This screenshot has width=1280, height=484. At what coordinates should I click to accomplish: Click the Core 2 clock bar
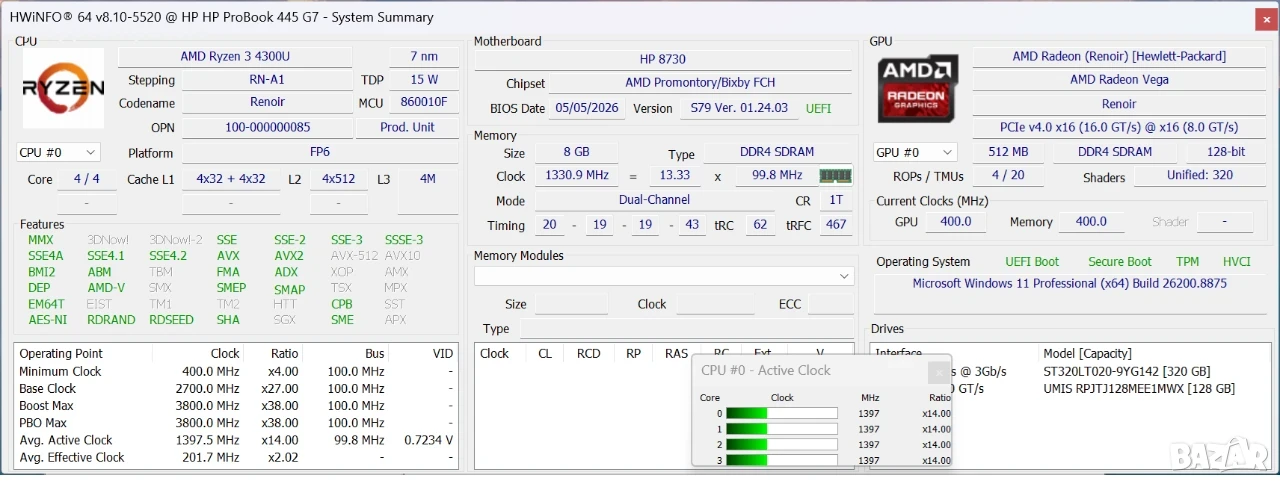point(781,444)
